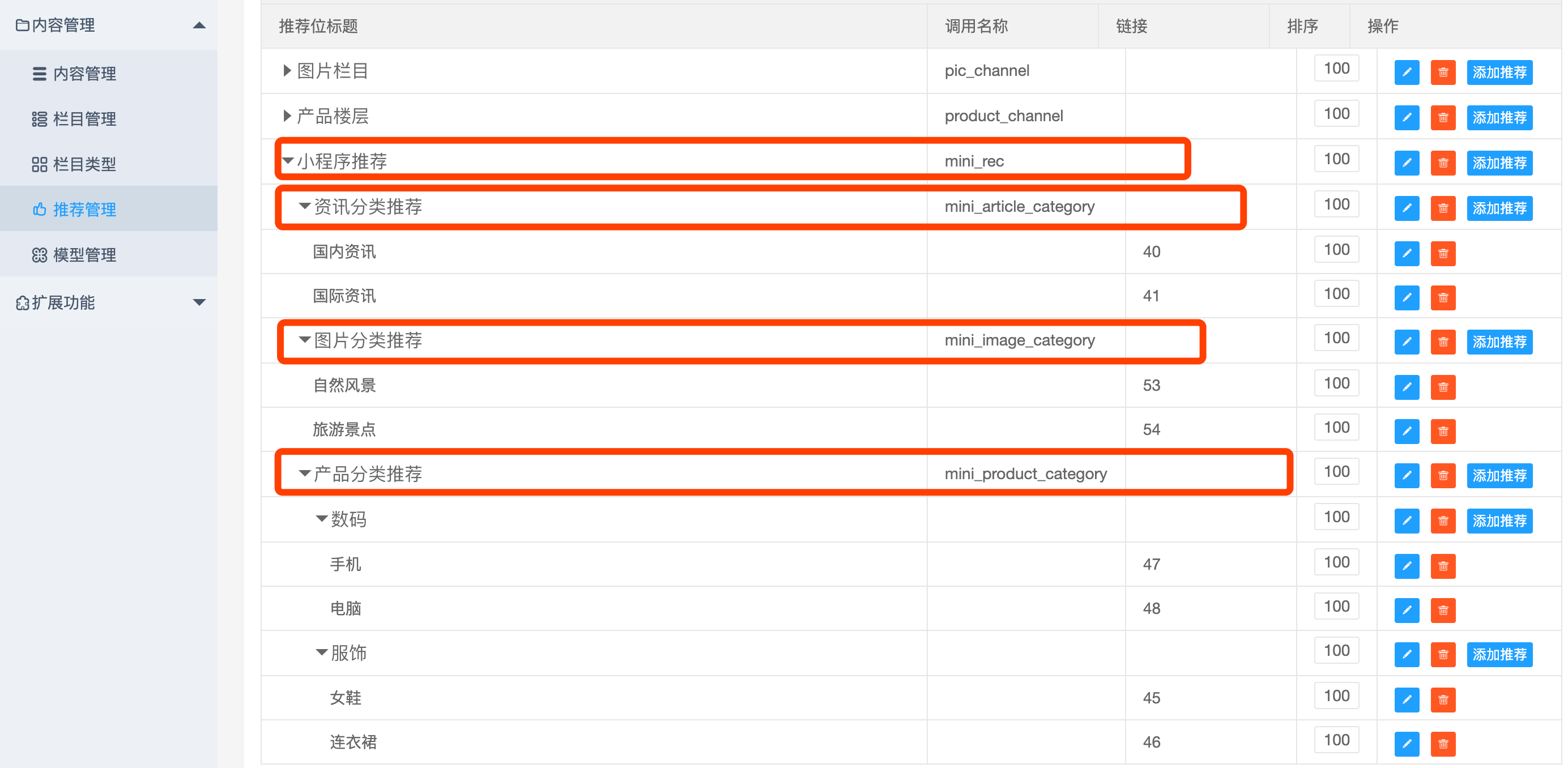Edit the 小程序推荐 row with pencil icon

(1406, 163)
